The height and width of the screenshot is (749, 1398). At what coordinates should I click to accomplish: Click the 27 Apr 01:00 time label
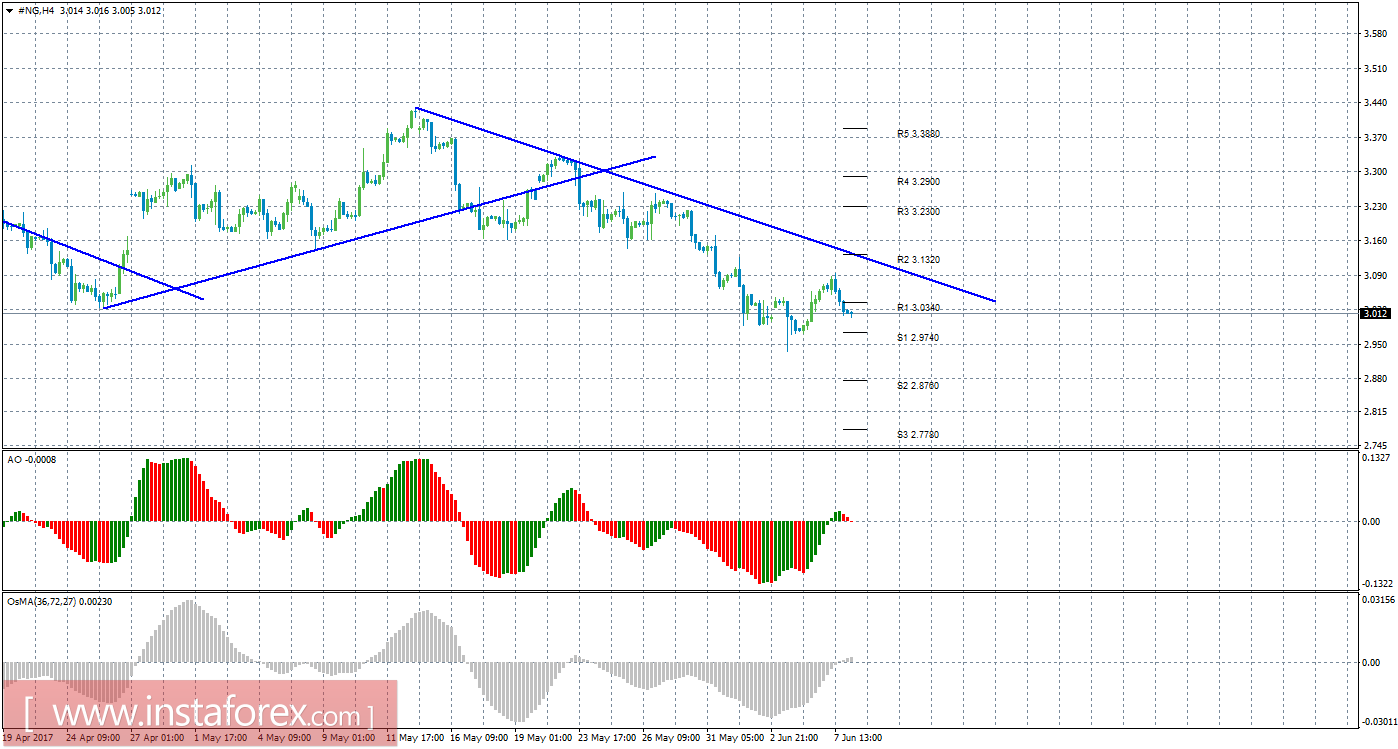pos(155,739)
